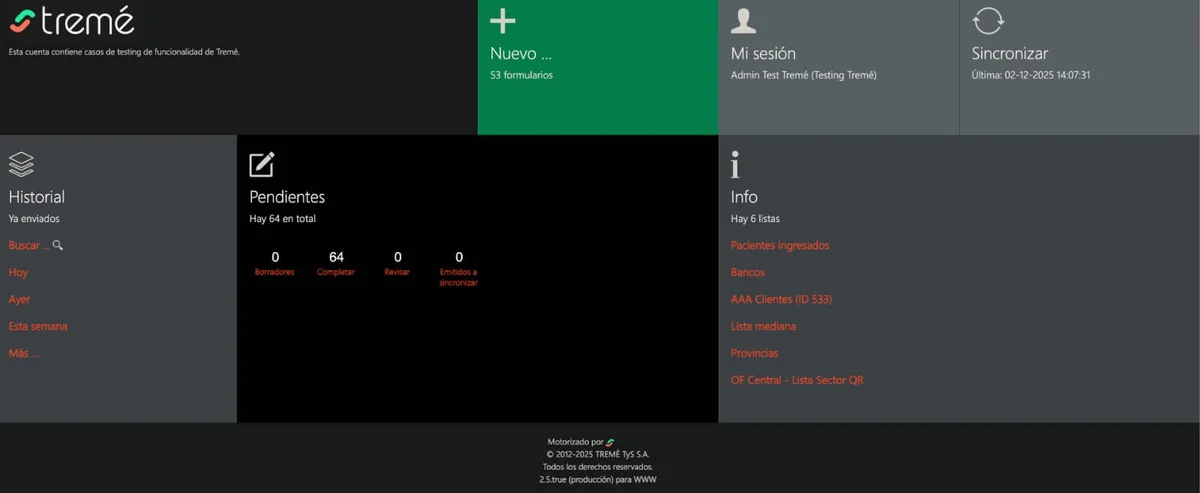Click the small Tremé logo in footer
The image size is (1200, 493).
click(x=610, y=442)
